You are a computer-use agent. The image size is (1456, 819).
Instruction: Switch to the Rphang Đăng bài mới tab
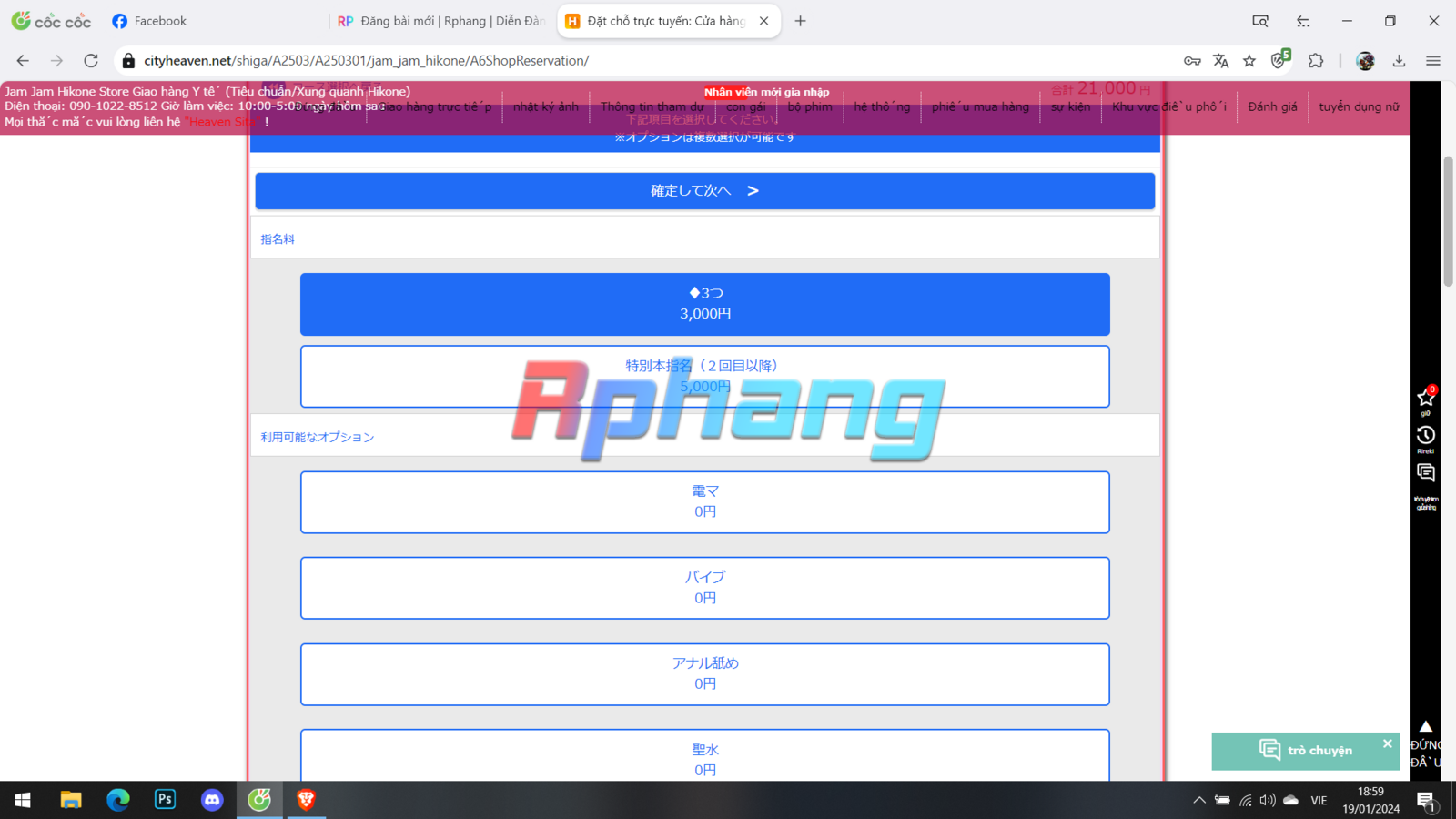coord(440,21)
